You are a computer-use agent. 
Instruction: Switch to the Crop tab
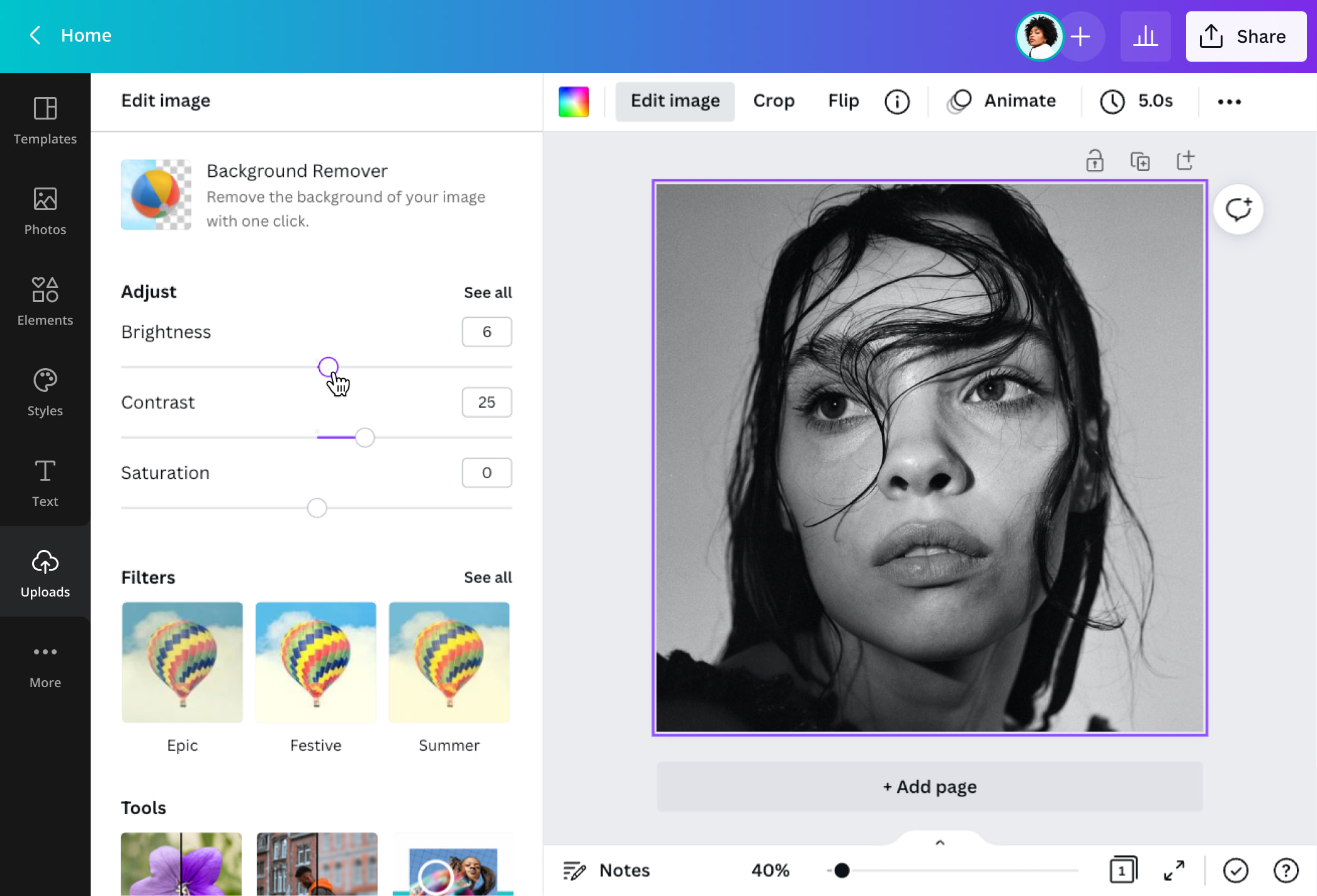coord(774,101)
